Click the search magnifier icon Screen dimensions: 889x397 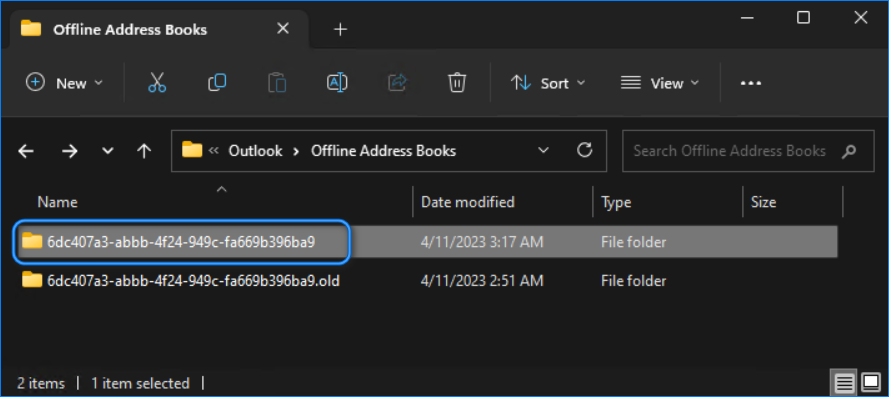click(x=849, y=151)
